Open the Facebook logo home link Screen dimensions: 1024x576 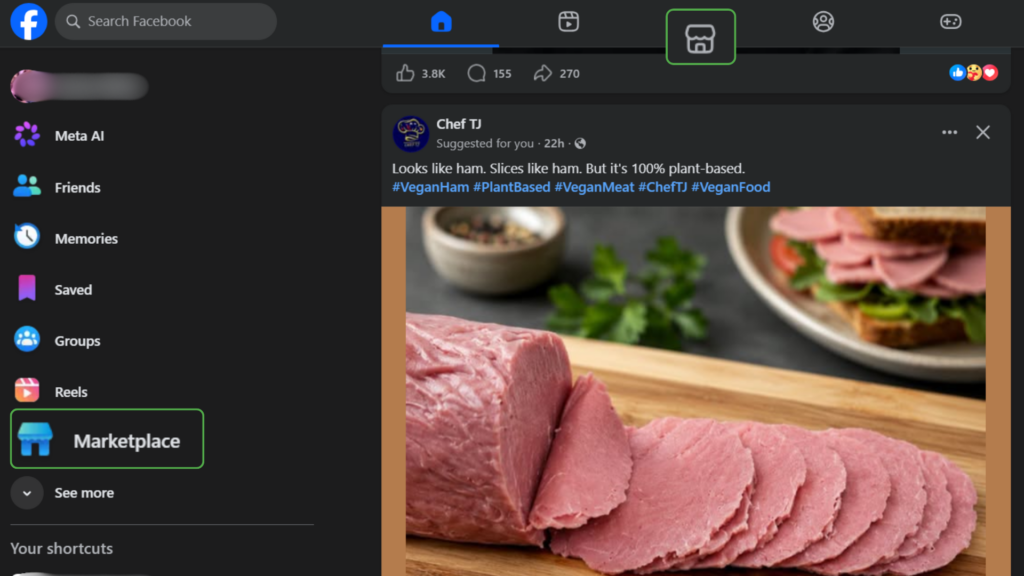point(29,21)
